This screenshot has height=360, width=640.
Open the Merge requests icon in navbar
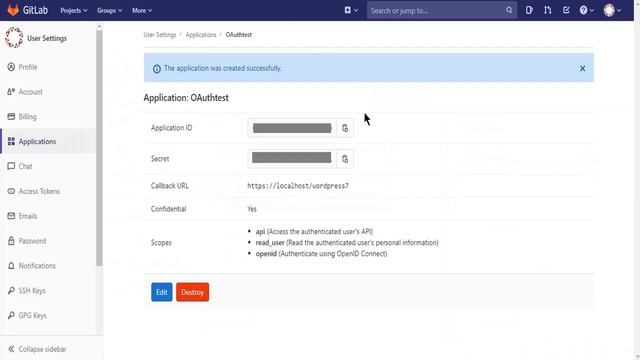[548, 10]
